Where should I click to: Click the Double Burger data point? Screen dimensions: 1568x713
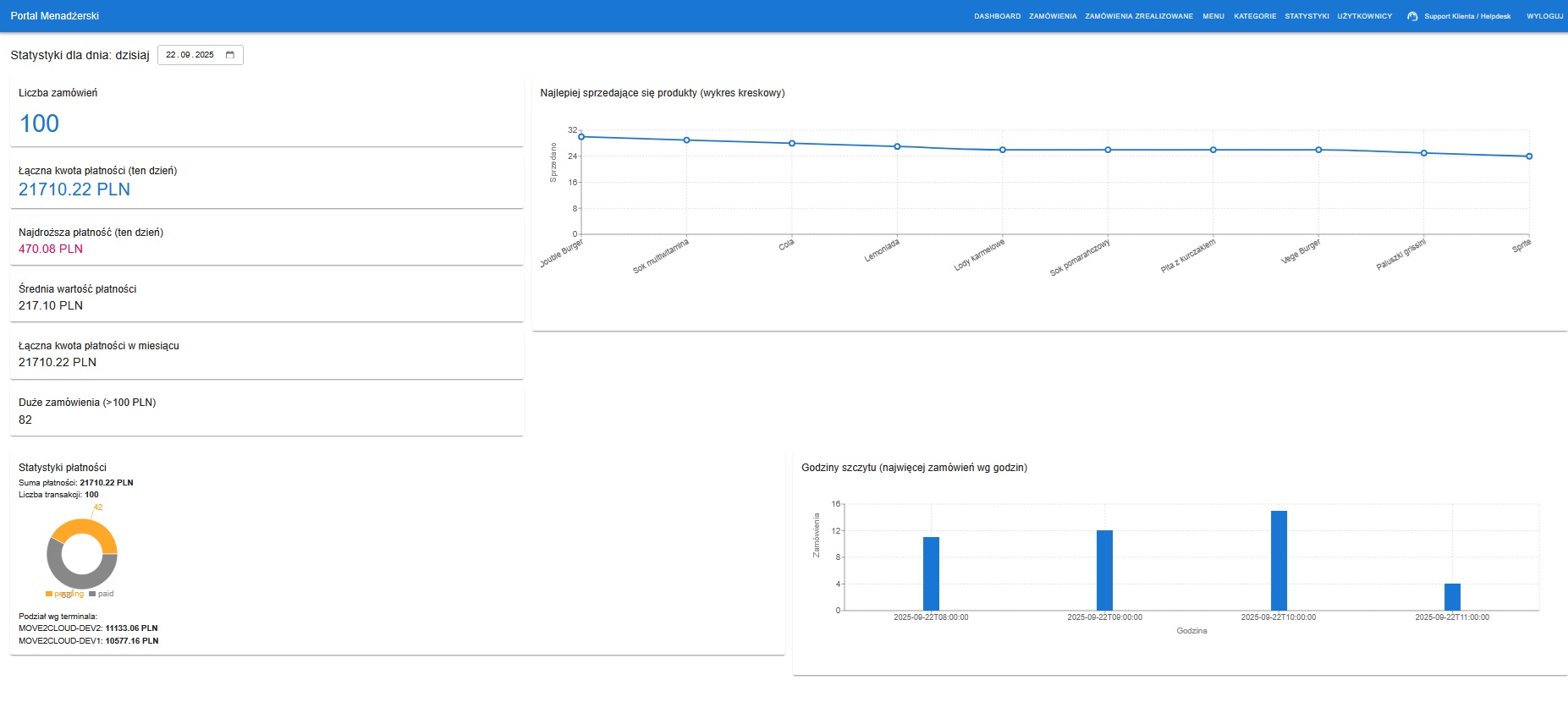pos(581,137)
